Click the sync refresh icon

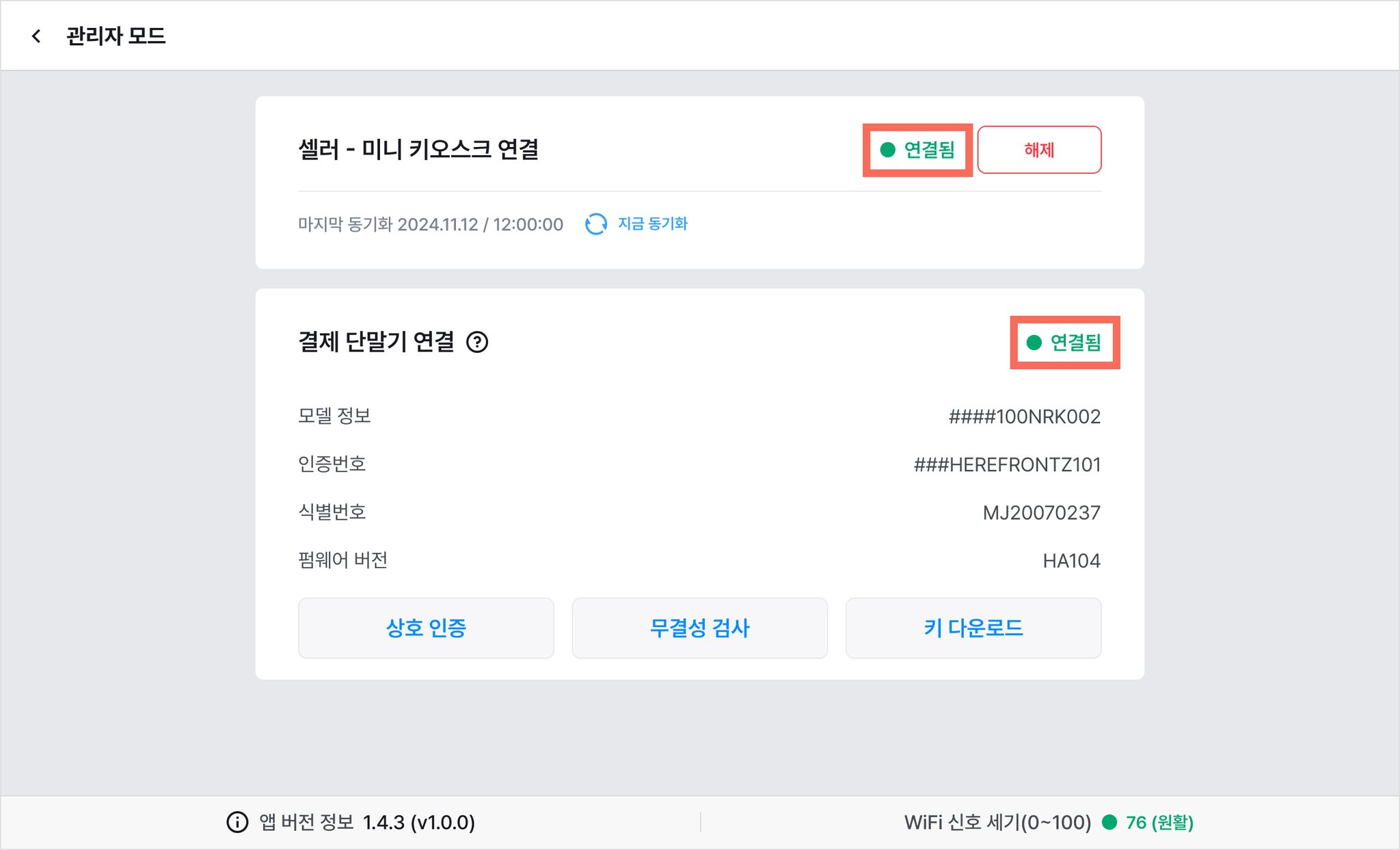click(596, 224)
